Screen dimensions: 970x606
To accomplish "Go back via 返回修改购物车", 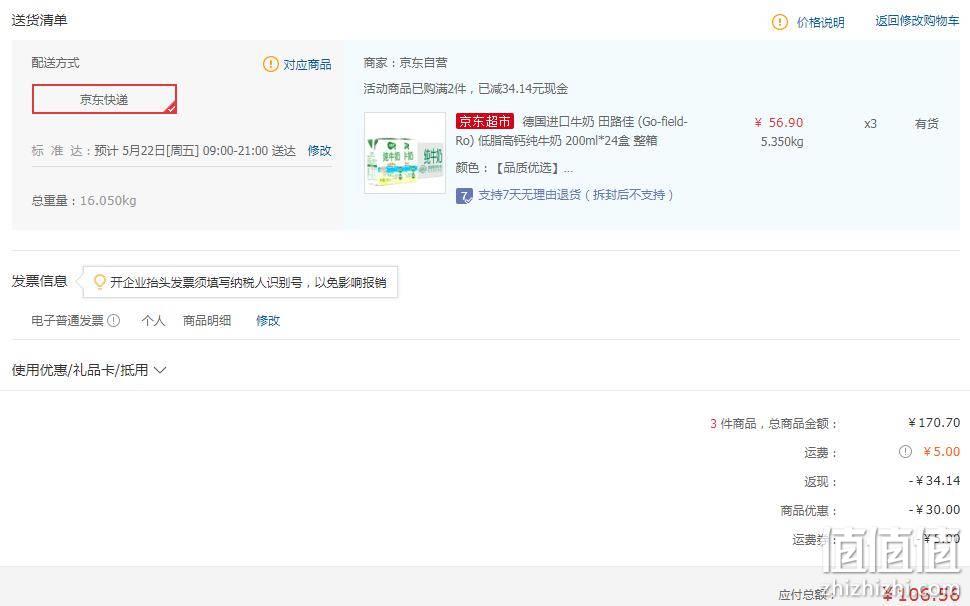I will tap(917, 21).
